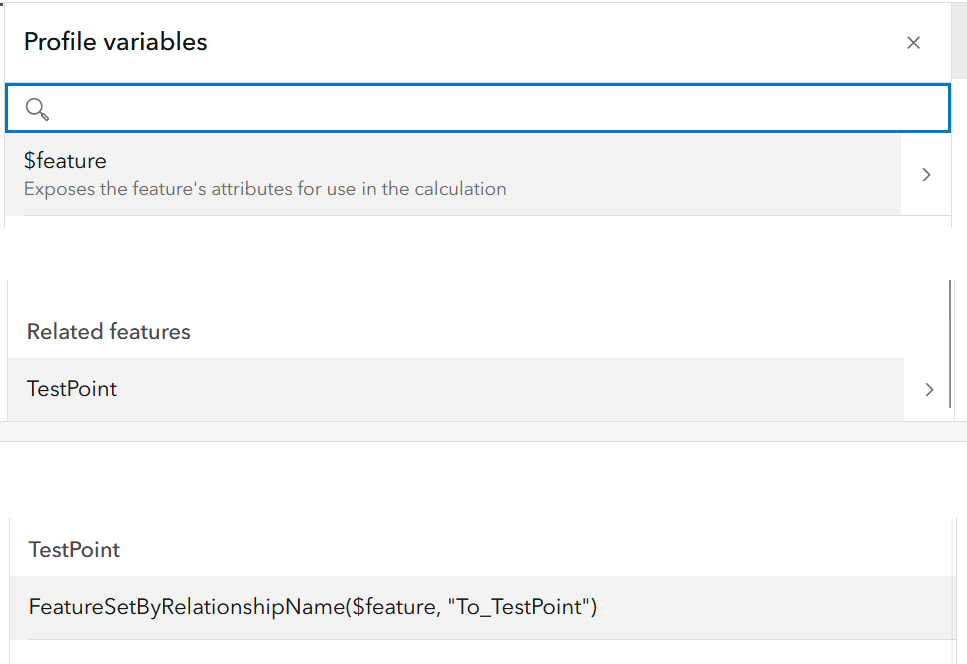
Task: Click the close X on Profile variables
Action: [913, 43]
